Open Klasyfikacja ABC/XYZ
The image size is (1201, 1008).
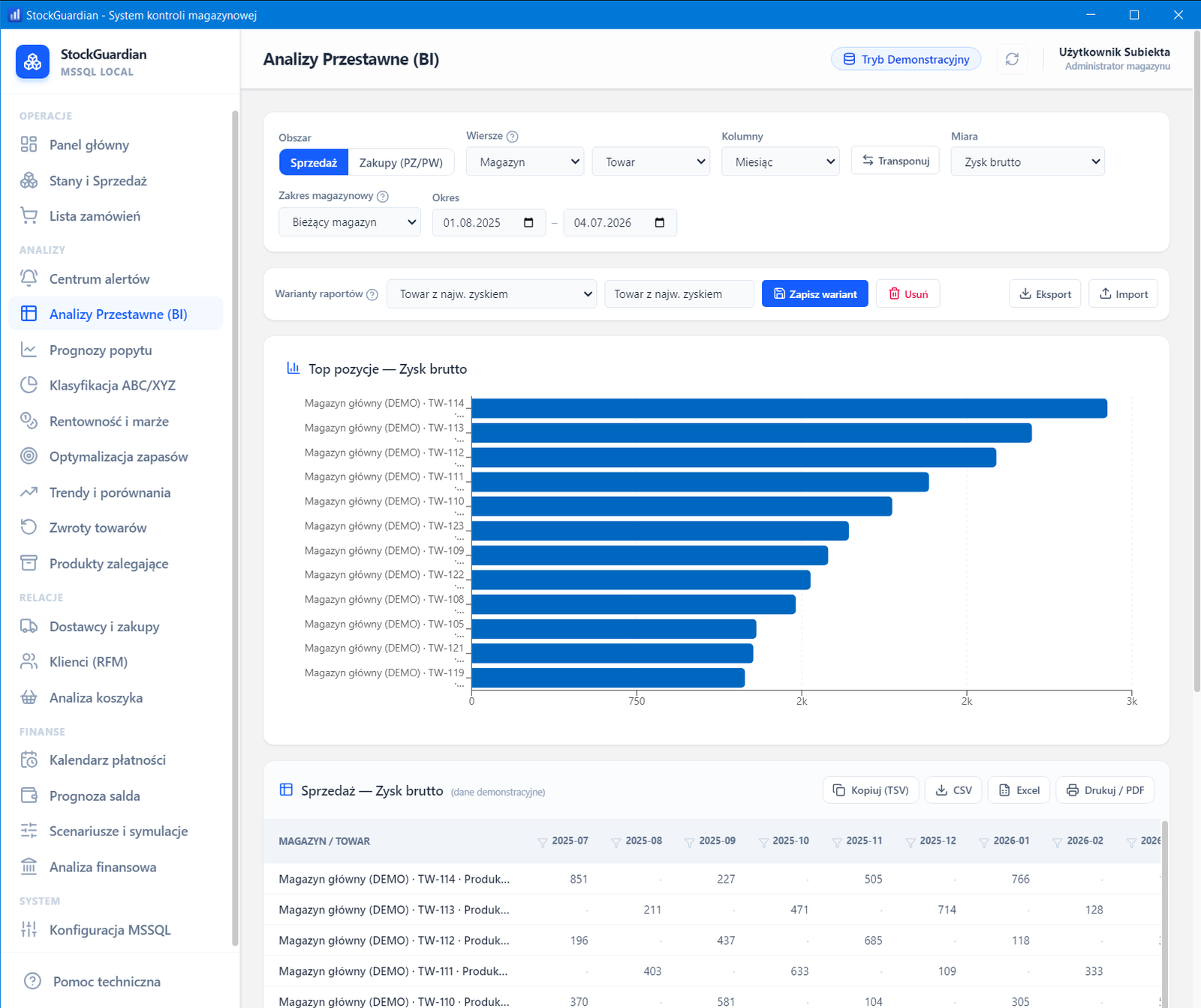(116, 386)
